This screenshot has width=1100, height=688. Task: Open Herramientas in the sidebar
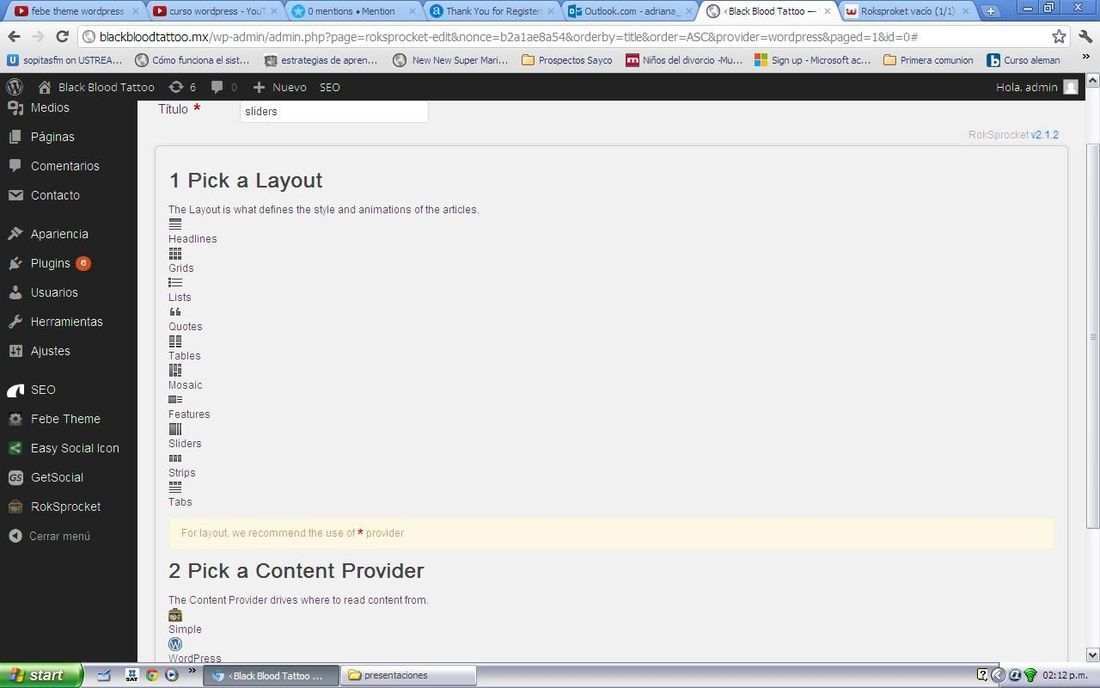tap(69, 322)
